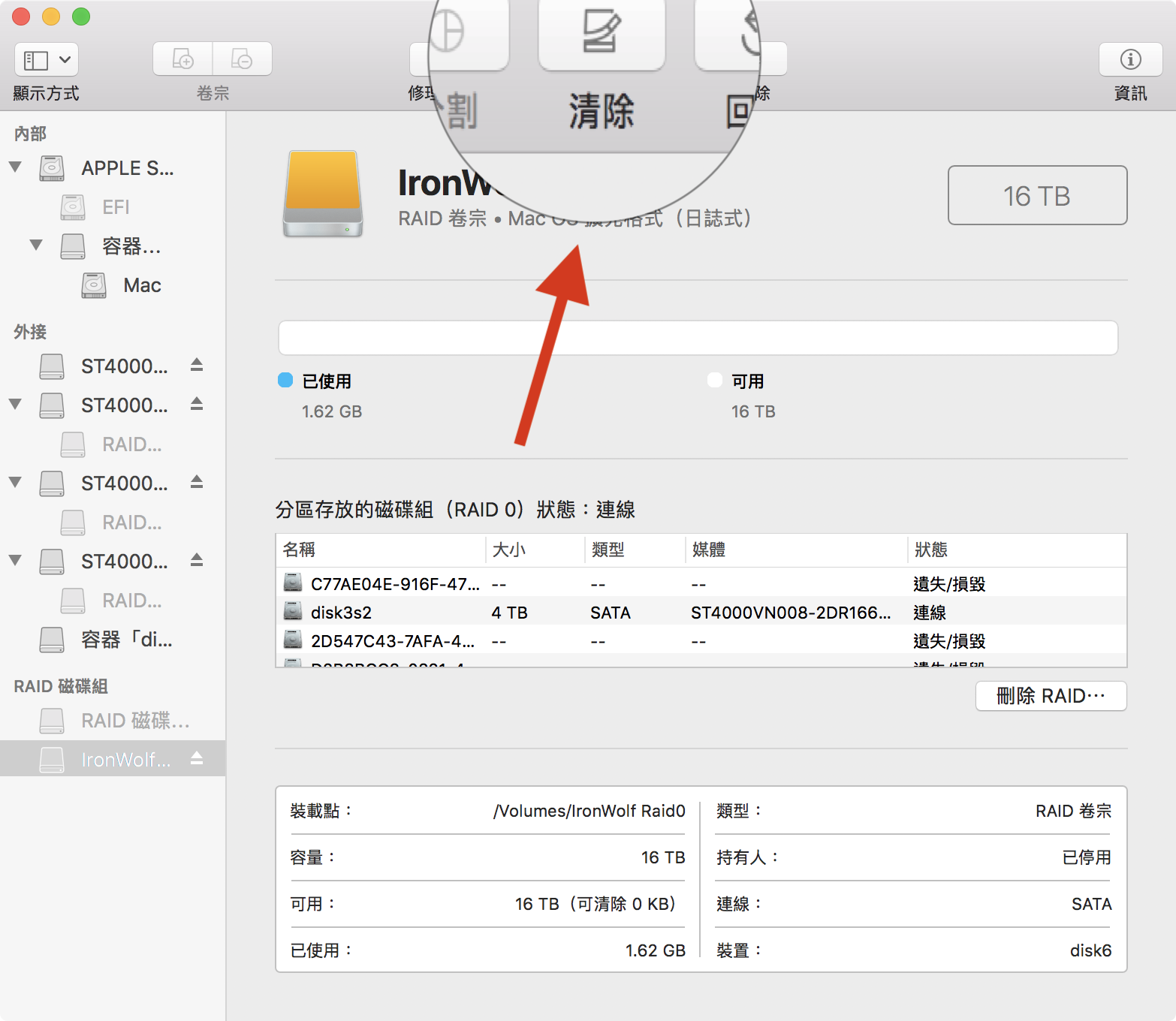Click the large orange IronWolf drive icon

click(323, 194)
